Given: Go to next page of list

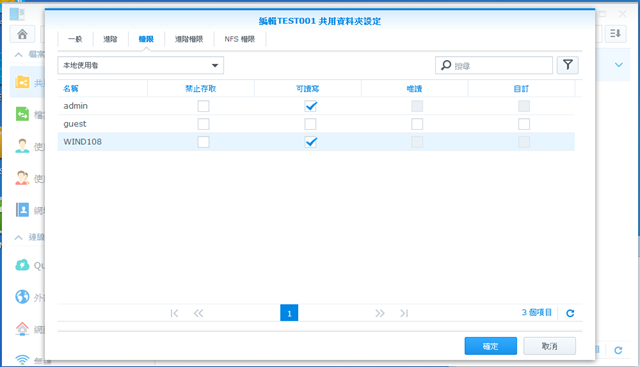Looking at the screenshot, I should coord(380,313).
